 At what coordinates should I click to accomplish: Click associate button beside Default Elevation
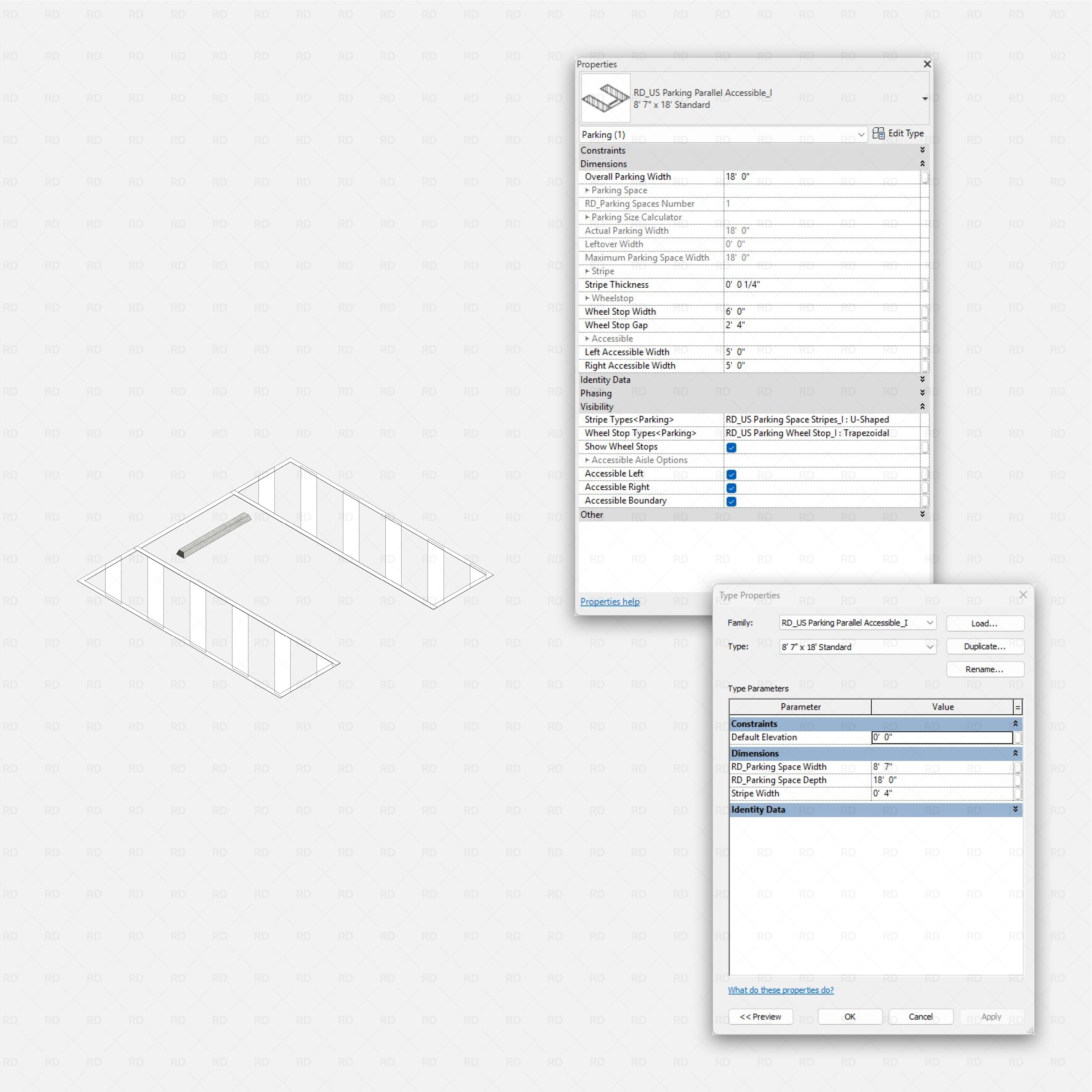click(1017, 737)
